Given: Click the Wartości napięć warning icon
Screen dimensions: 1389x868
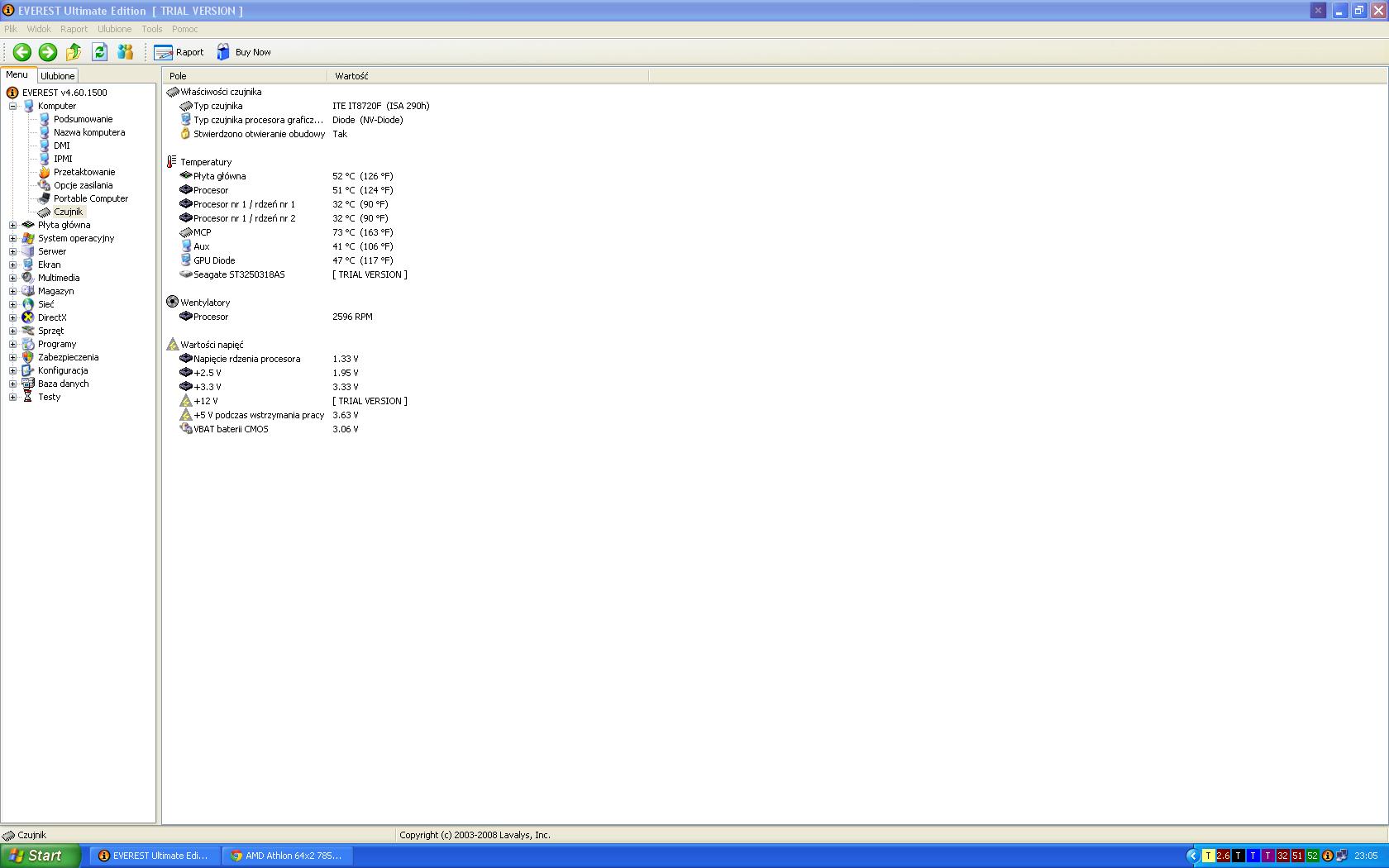Looking at the screenshot, I should point(172,345).
